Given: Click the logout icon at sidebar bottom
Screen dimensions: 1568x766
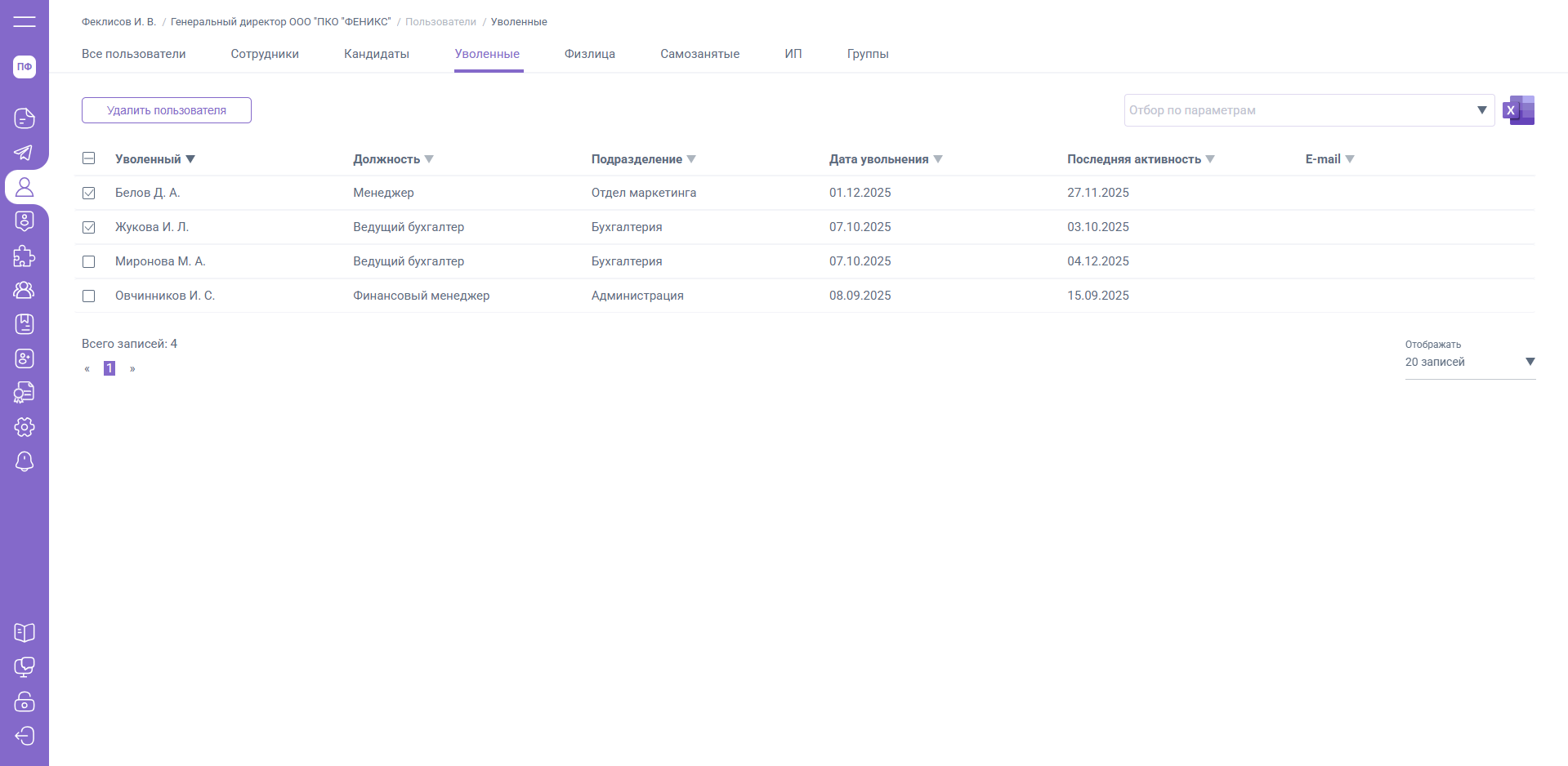Looking at the screenshot, I should point(25,736).
